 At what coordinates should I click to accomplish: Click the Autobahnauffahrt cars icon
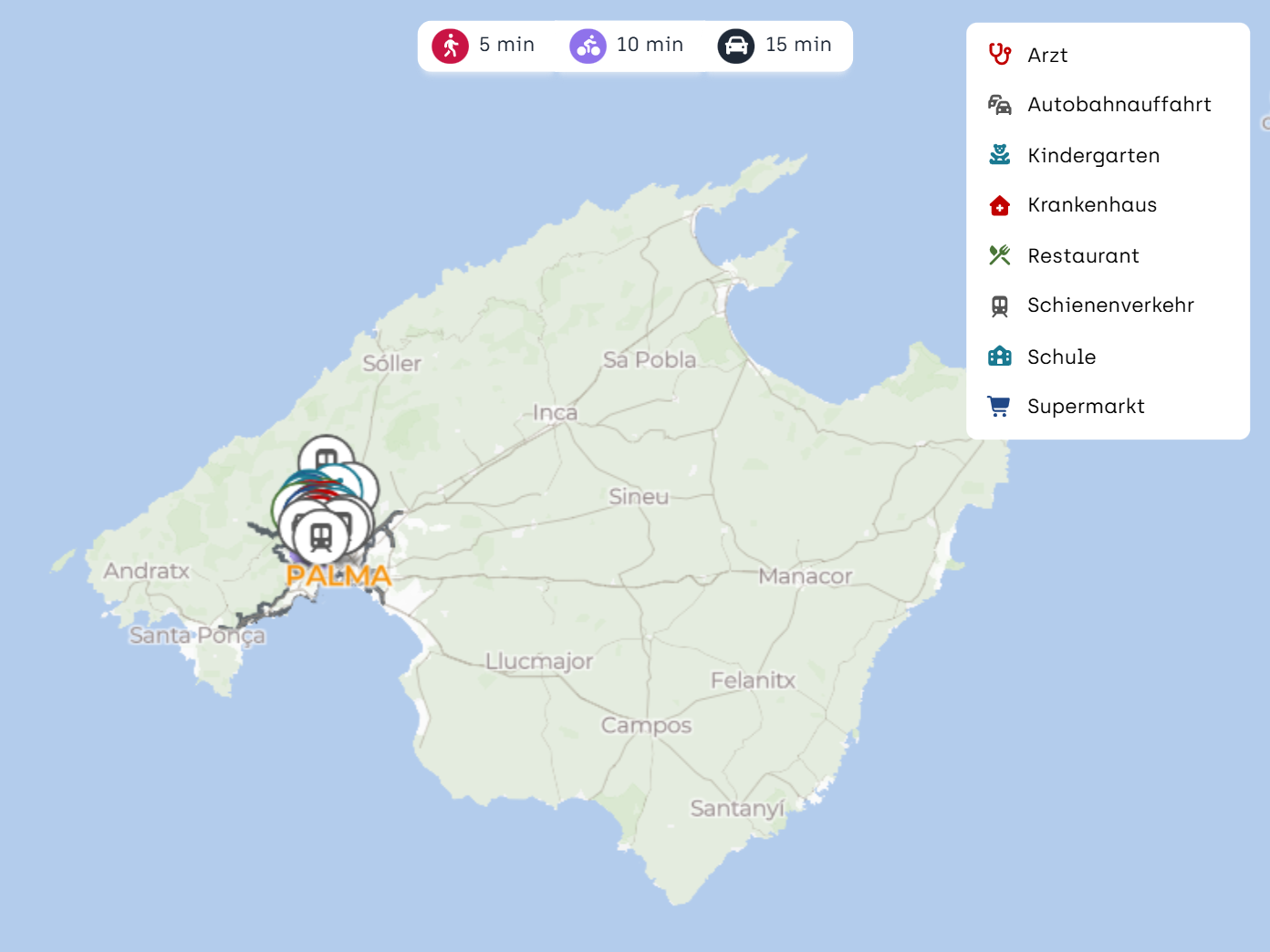click(1000, 105)
